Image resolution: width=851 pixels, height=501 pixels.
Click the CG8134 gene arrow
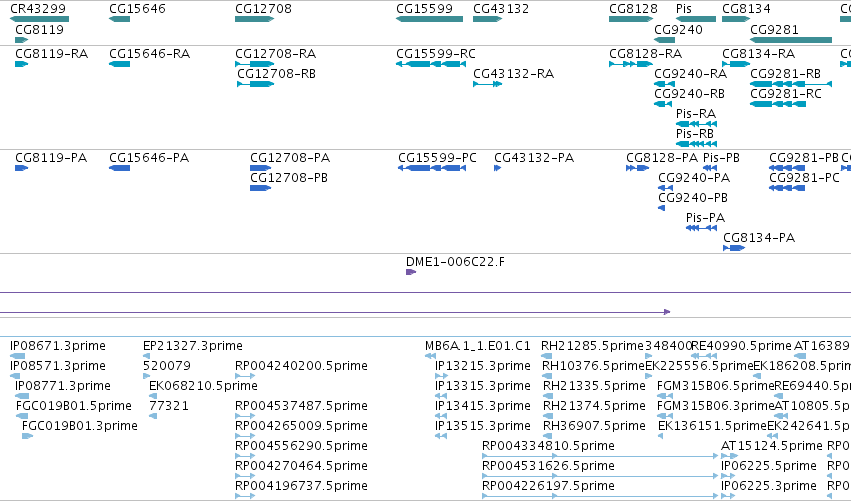point(736,19)
